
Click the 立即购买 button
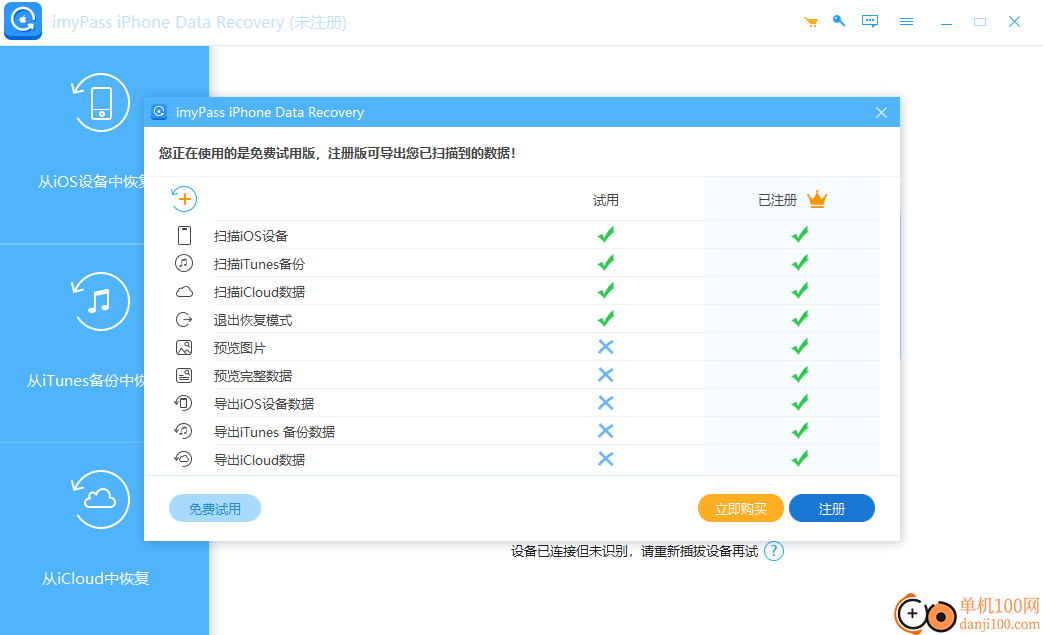740,509
